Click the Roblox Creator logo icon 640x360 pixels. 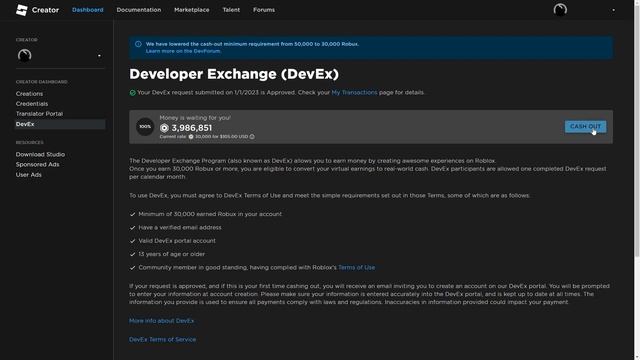tap(22, 10)
